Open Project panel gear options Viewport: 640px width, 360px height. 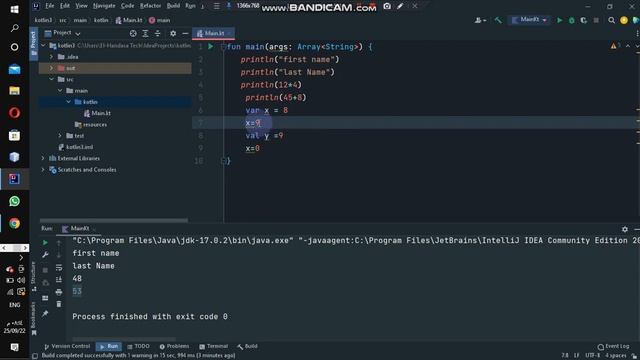click(x=173, y=33)
